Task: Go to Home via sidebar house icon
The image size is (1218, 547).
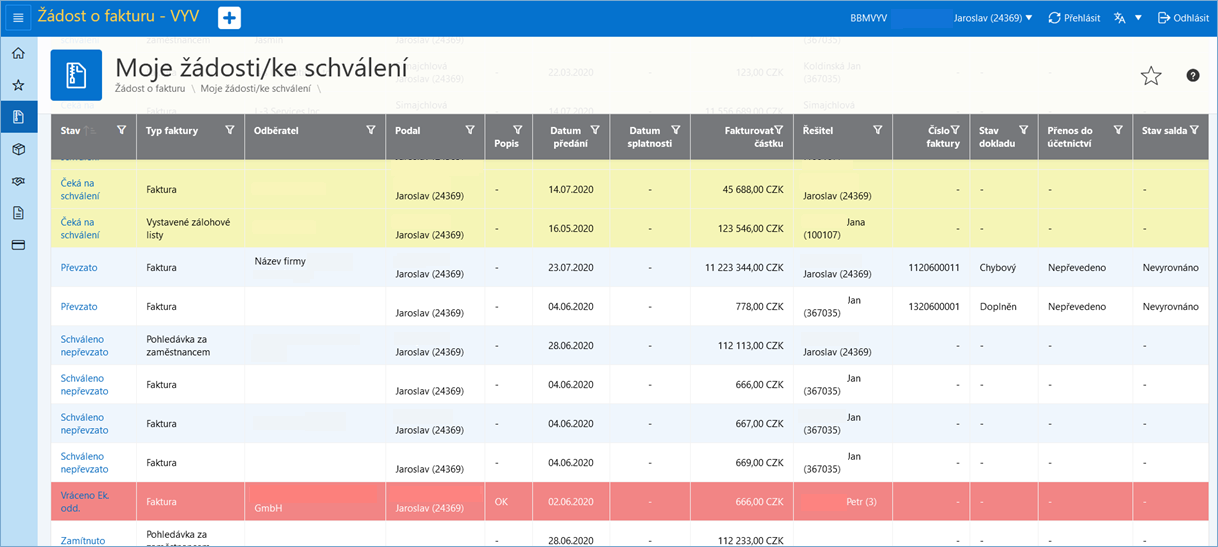Action: (x=18, y=54)
